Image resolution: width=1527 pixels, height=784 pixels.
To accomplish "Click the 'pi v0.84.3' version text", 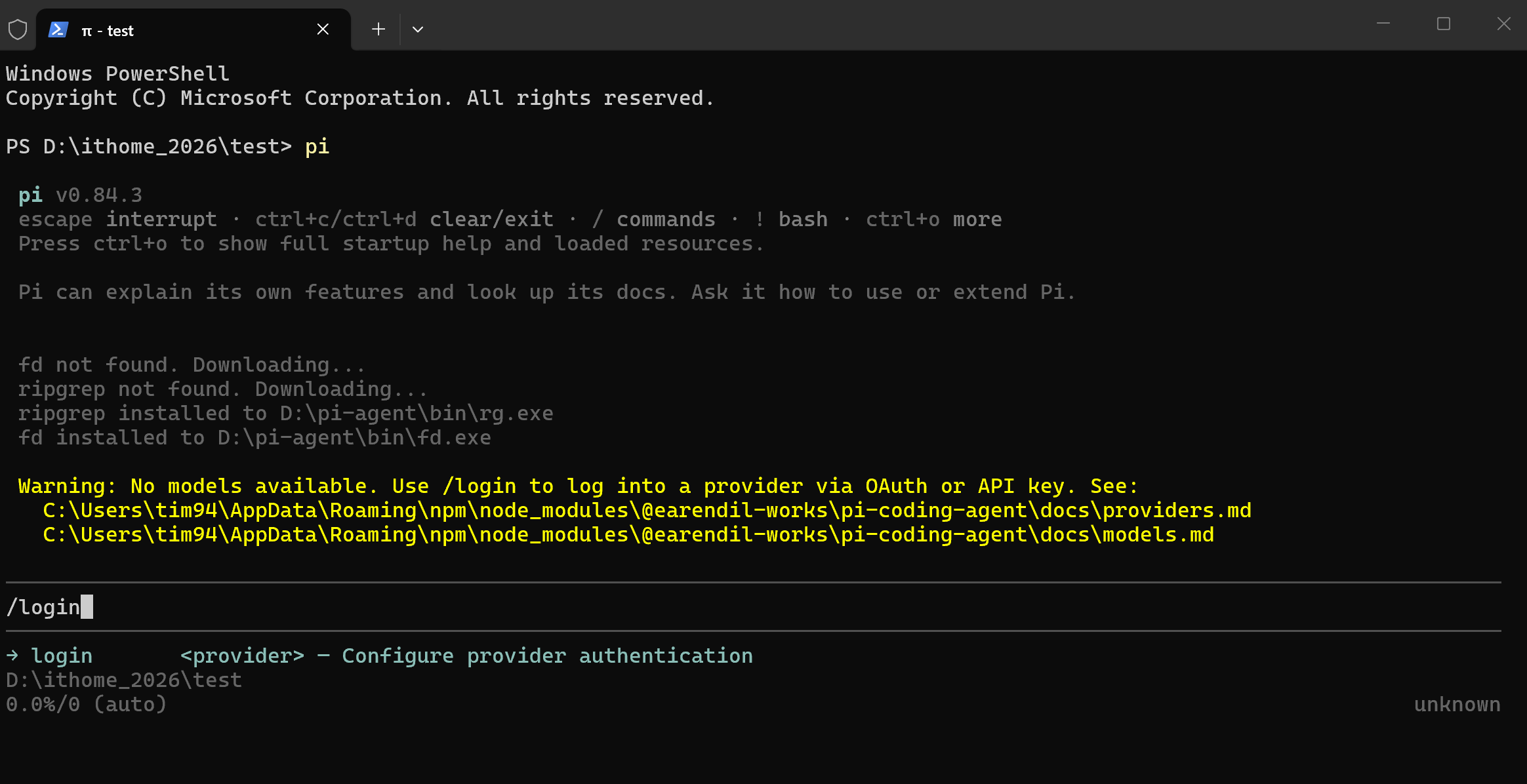I will (80, 195).
